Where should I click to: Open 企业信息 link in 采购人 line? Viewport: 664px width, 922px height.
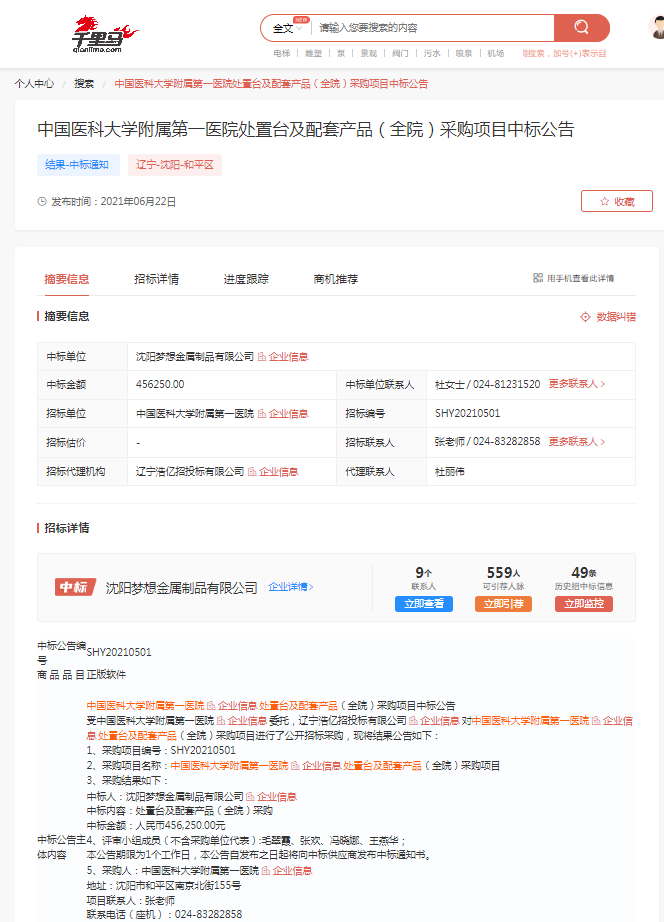pyautogui.click(x=287, y=871)
